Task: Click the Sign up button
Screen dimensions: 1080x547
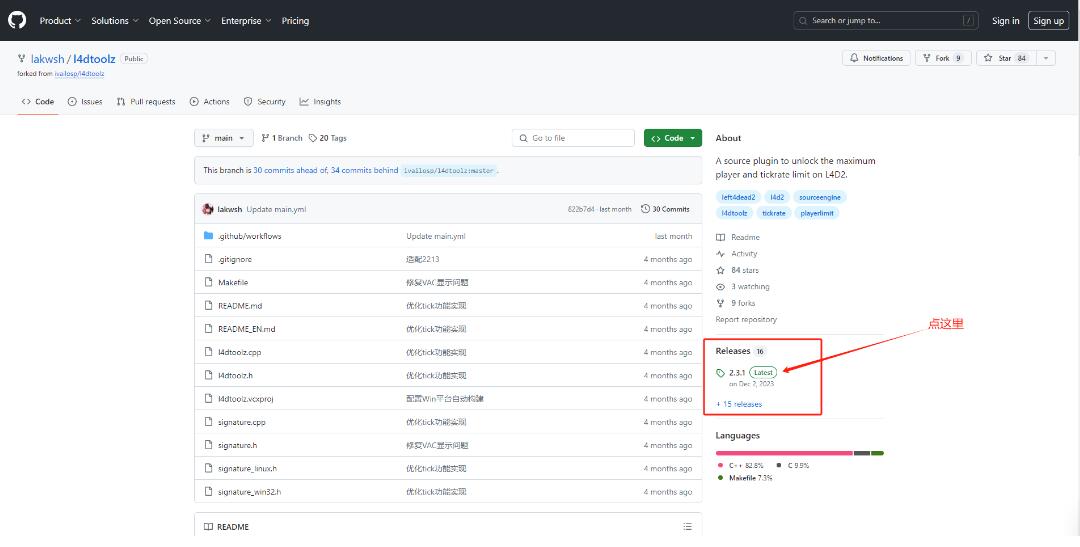Action: (1048, 21)
